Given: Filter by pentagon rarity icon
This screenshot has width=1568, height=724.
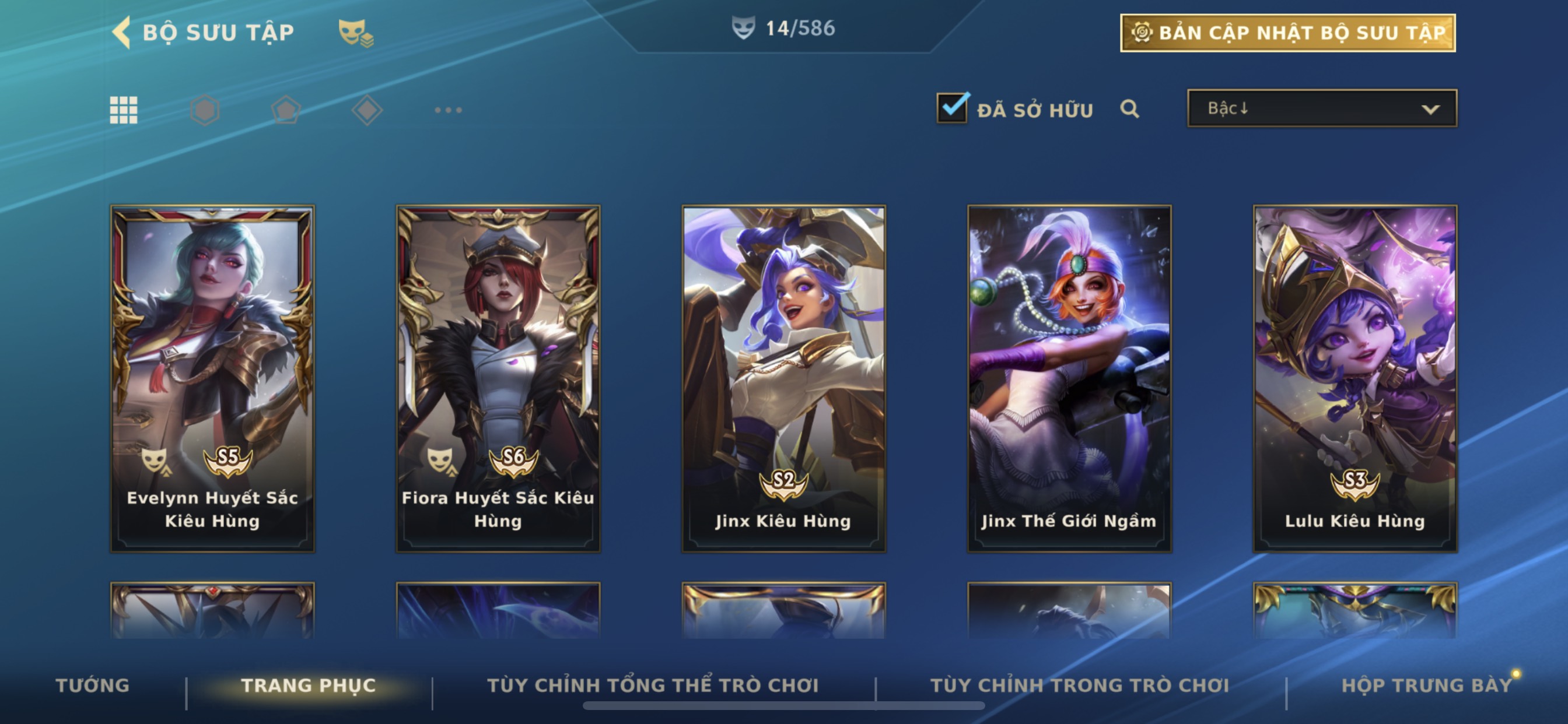Looking at the screenshot, I should 285,110.
